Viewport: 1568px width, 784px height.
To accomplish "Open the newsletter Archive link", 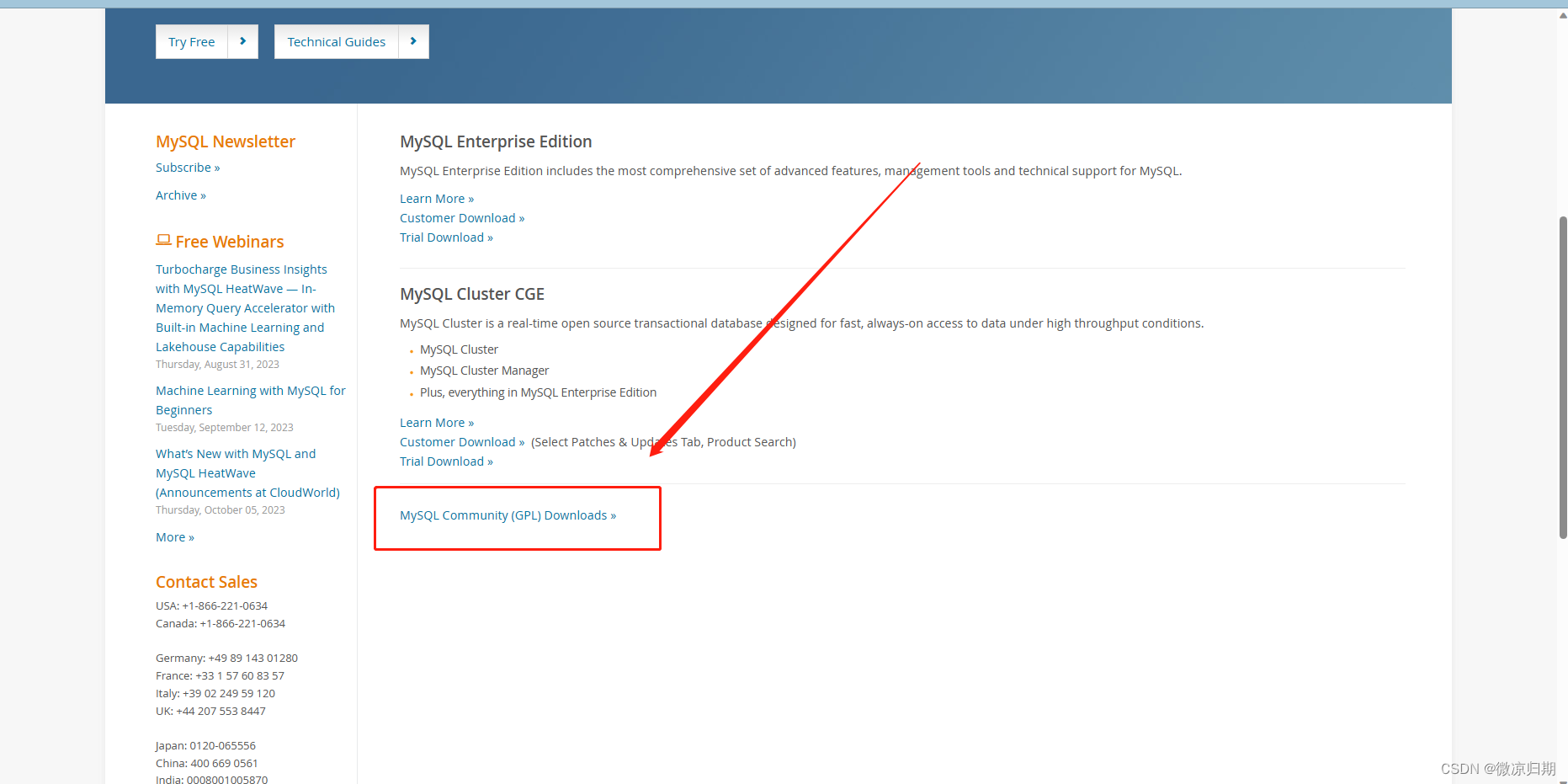I will tap(181, 195).
